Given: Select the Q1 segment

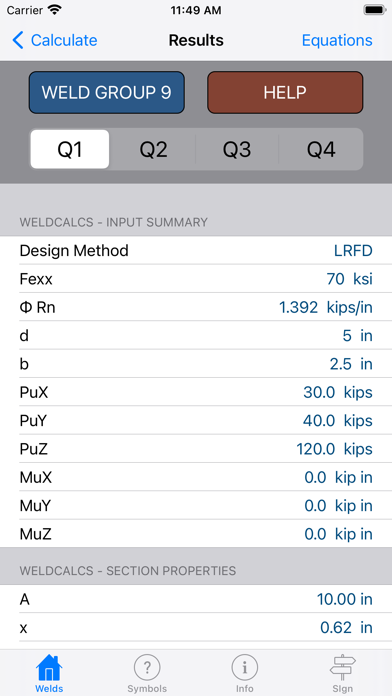Looking at the screenshot, I should click(x=70, y=150).
